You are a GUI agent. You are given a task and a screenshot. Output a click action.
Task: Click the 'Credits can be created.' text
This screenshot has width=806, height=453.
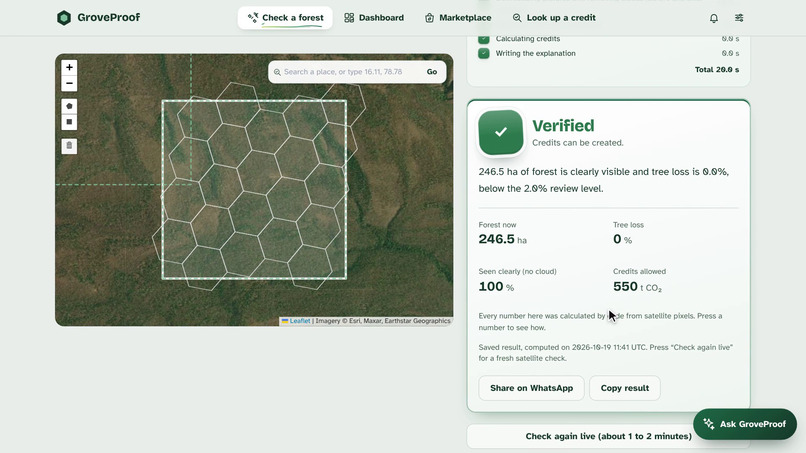click(x=577, y=143)
